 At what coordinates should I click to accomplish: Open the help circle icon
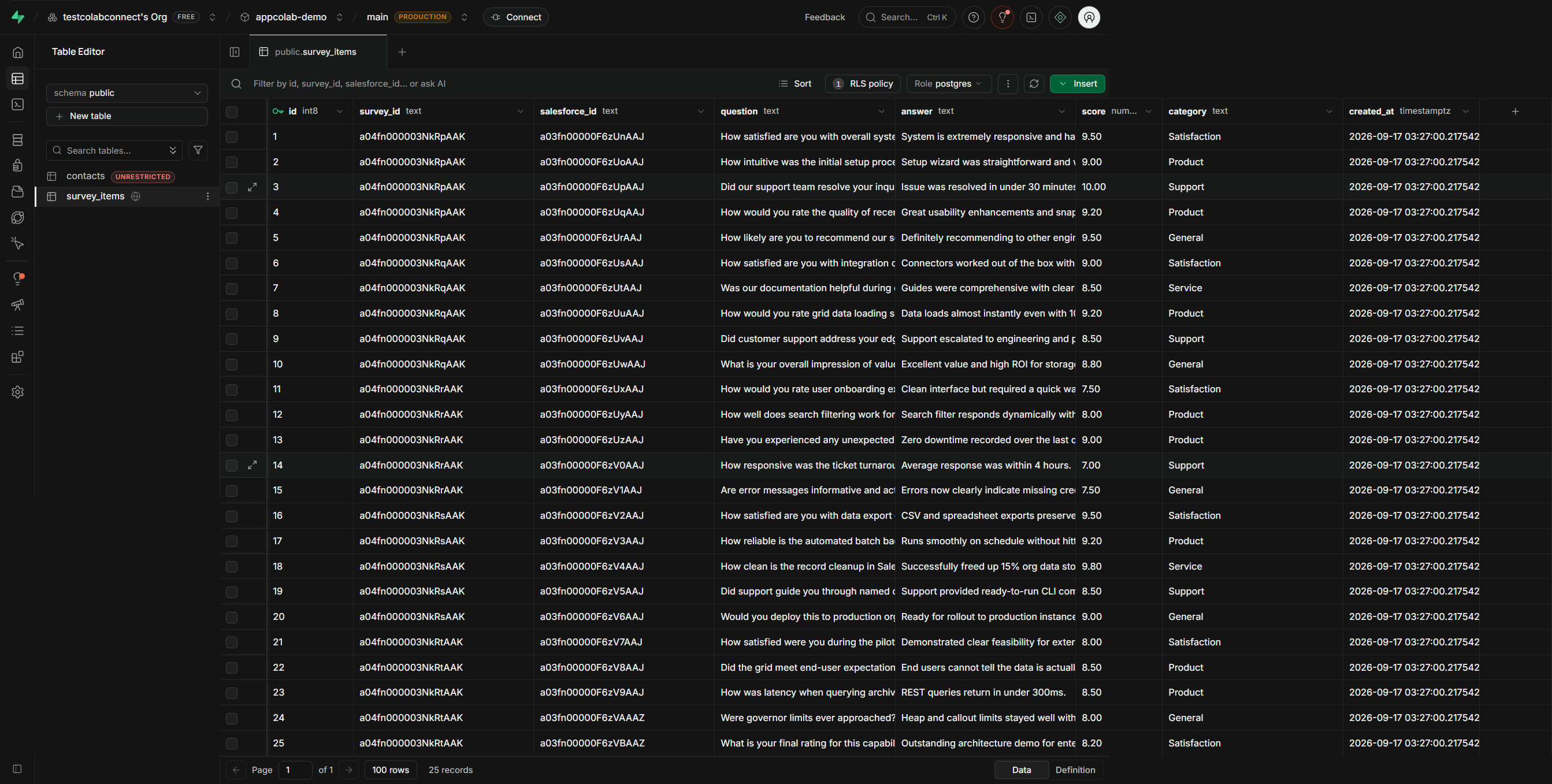click(x=973, y=17)
